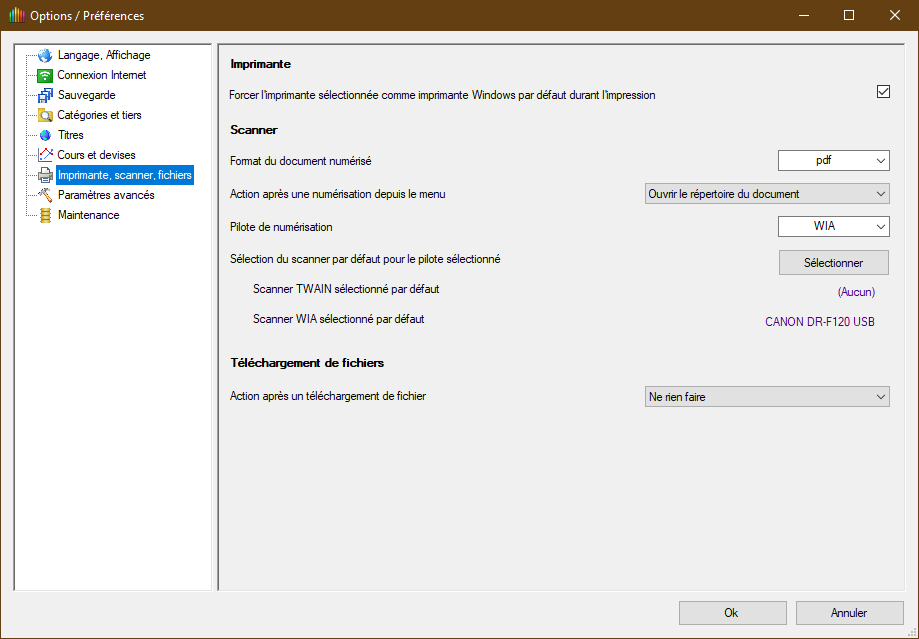Click the Paramètres avancés tools icon
Viewport: 919px width, 639px height.
[x=45, y=196]
